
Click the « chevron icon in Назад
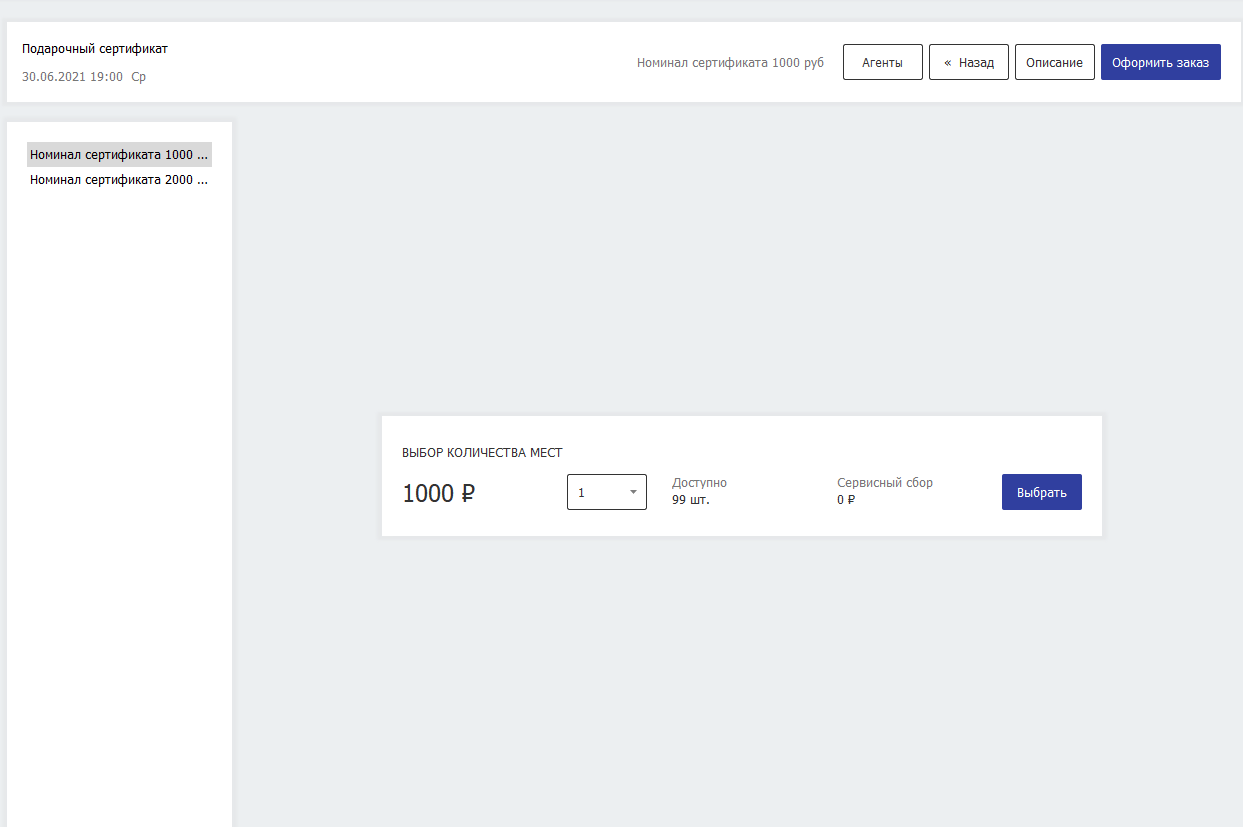(947, 62)
